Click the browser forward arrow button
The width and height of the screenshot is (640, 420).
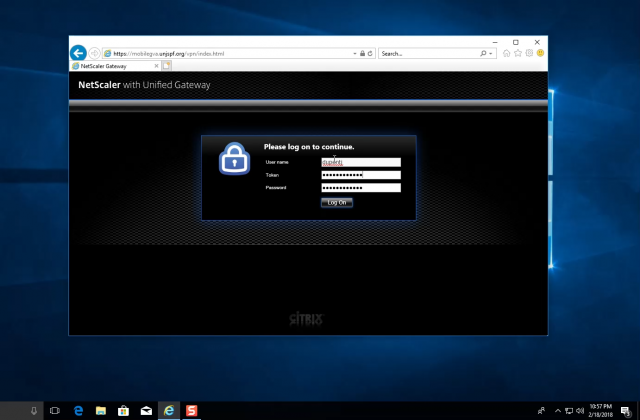click(x=94, y=53)
